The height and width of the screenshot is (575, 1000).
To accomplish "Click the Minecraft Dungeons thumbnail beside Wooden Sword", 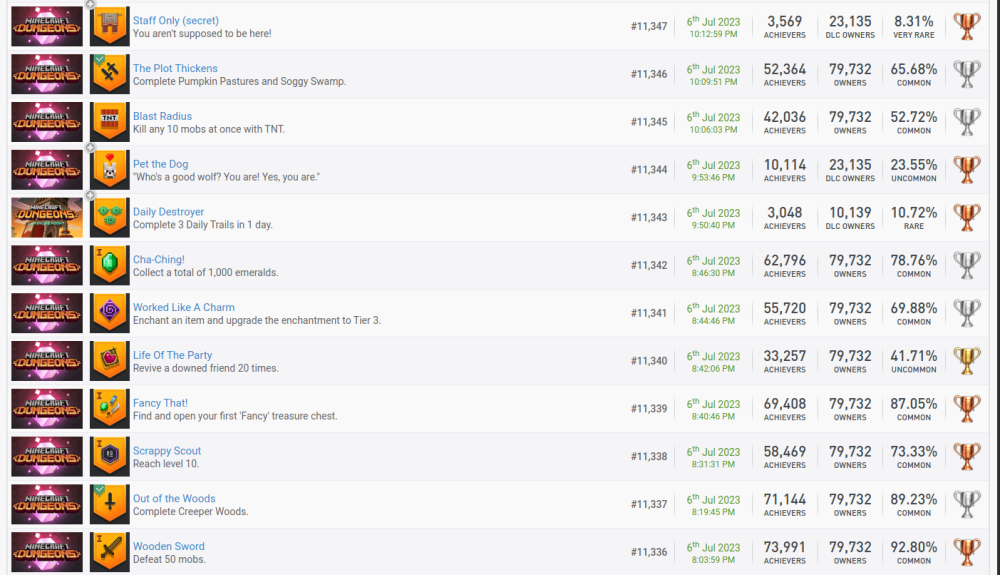I will (x=47, y=552).
